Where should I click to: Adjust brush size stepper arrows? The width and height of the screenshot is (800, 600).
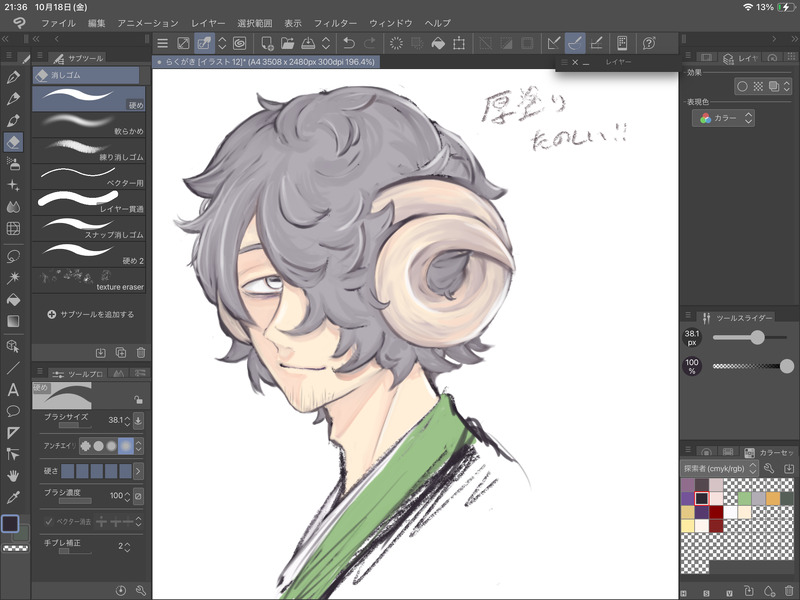click(127, 421)
